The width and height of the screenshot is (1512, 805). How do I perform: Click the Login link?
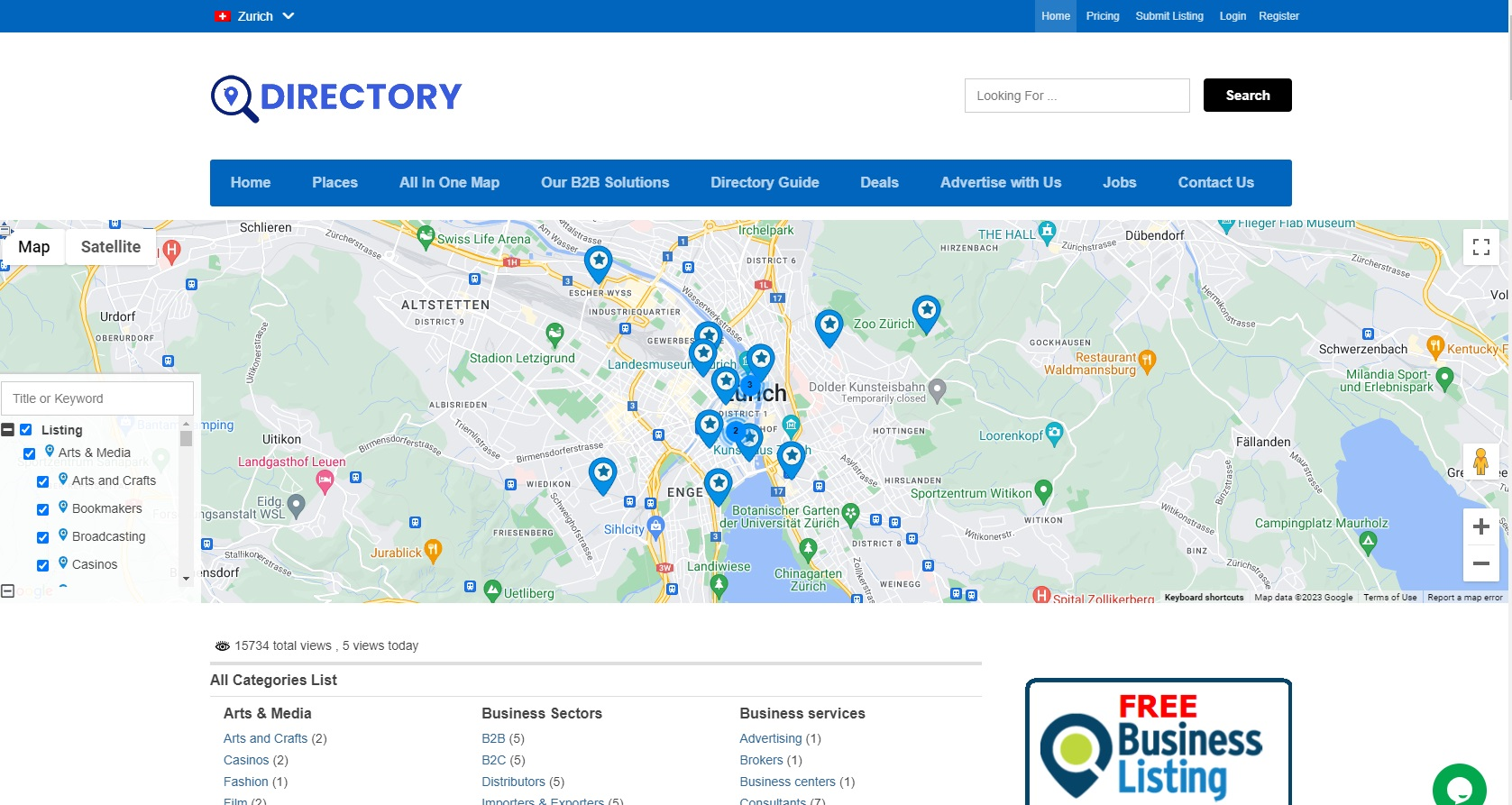[x=1233, y=16]
